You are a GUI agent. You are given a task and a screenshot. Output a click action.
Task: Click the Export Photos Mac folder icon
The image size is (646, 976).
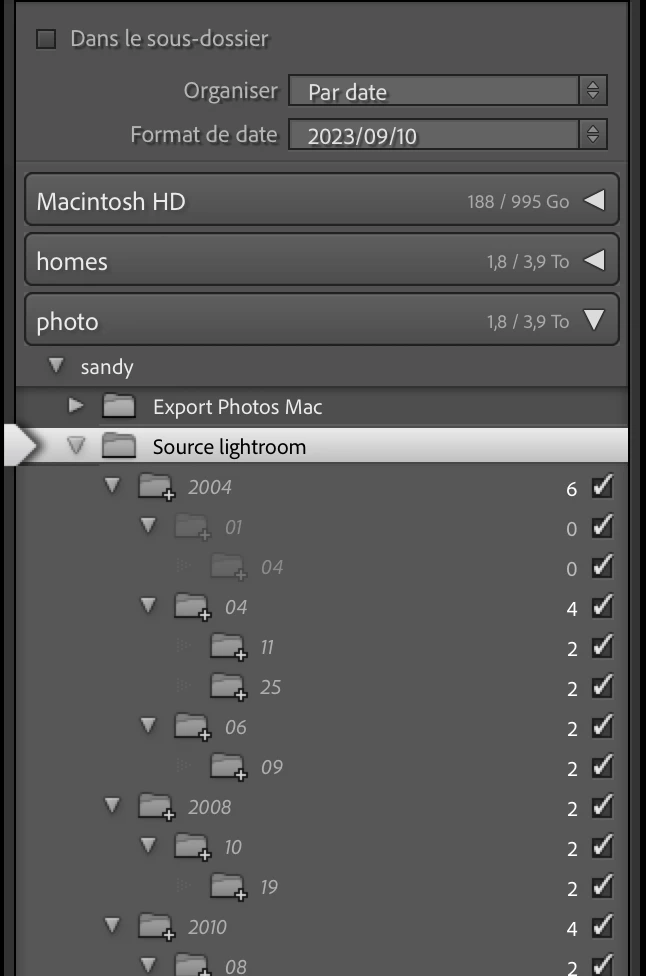[118, 406]
